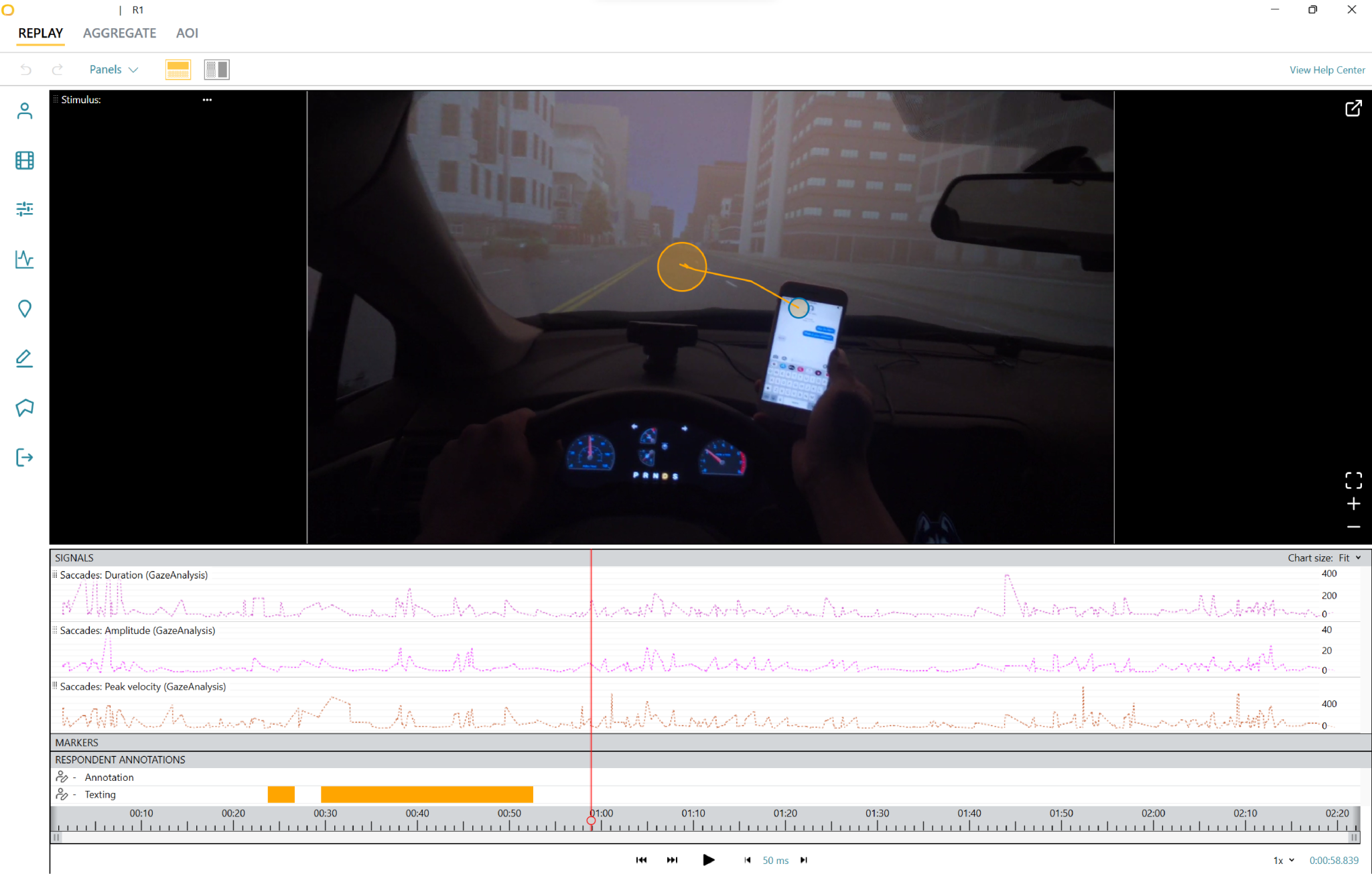Click the Texting annotation bar on the timeline
The image size is (1372, 874).
tap(426, 794)
